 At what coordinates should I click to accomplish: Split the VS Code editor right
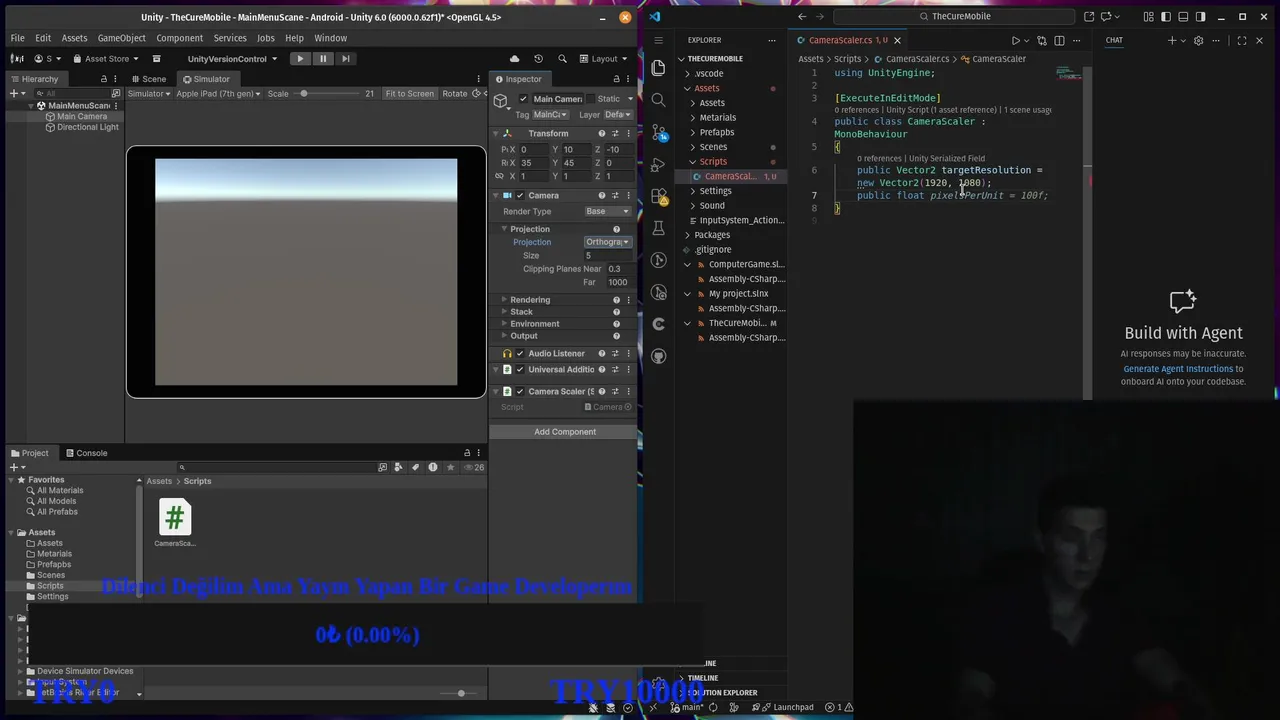click(x=1059, y=40)
